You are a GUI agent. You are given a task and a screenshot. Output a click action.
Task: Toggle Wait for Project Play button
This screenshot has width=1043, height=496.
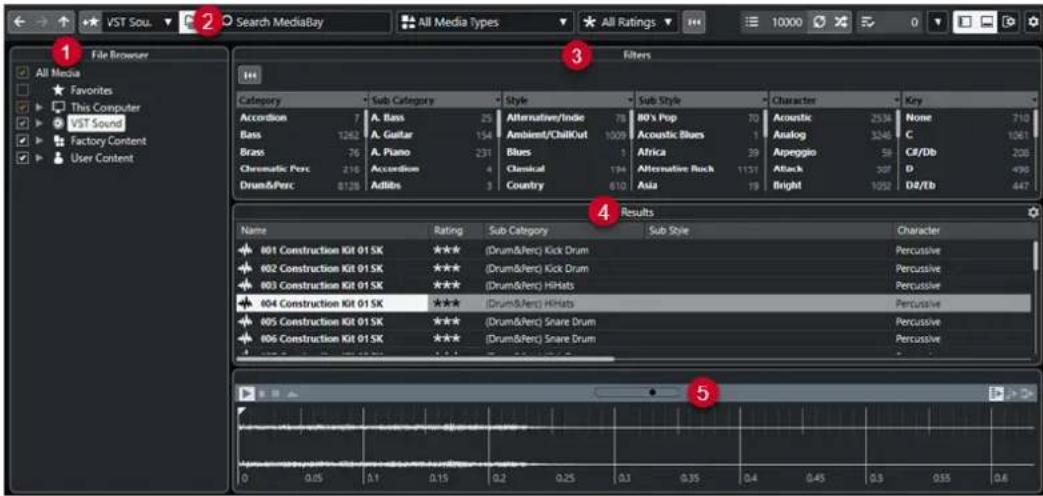pos(1028,394)
